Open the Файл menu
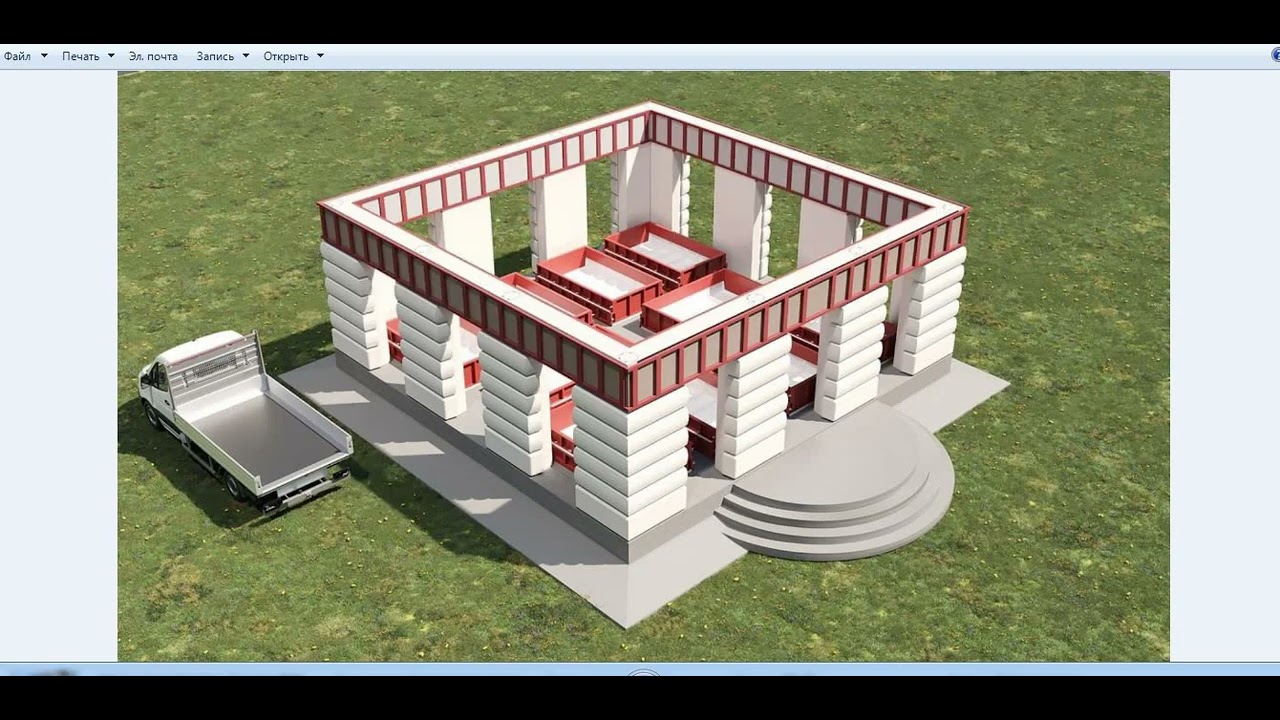The width and height of the screenshot is (1280, 720). pyautogui.click(x=25, y=57)
